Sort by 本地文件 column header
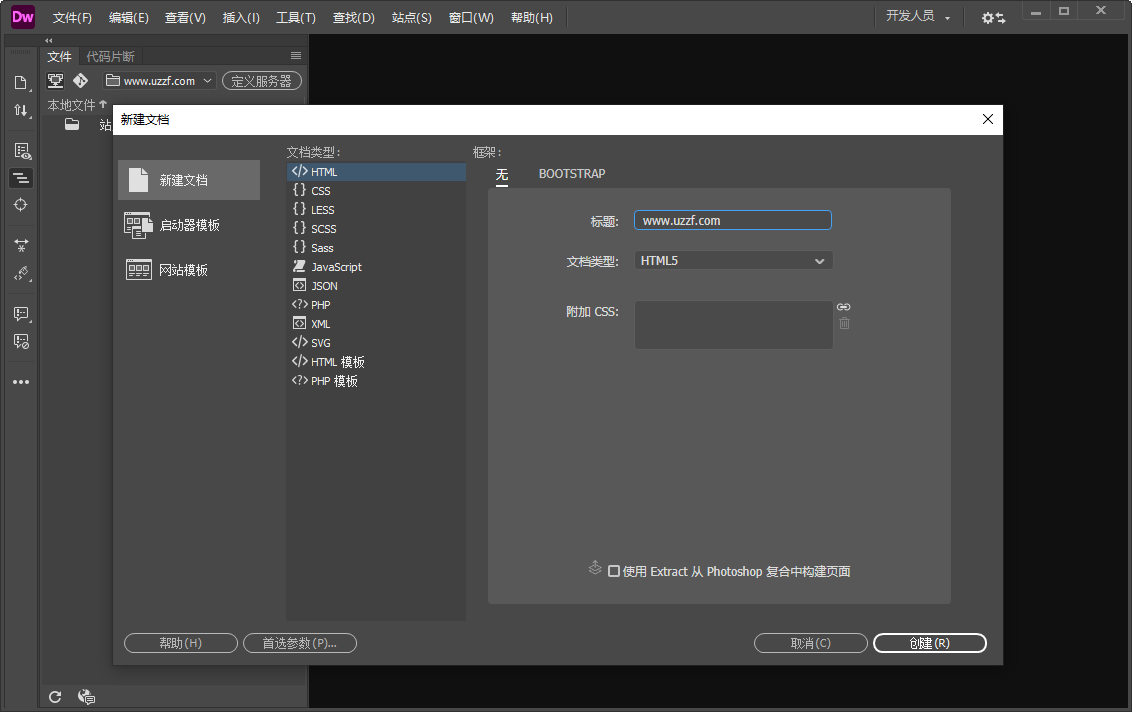 (77, 105)
